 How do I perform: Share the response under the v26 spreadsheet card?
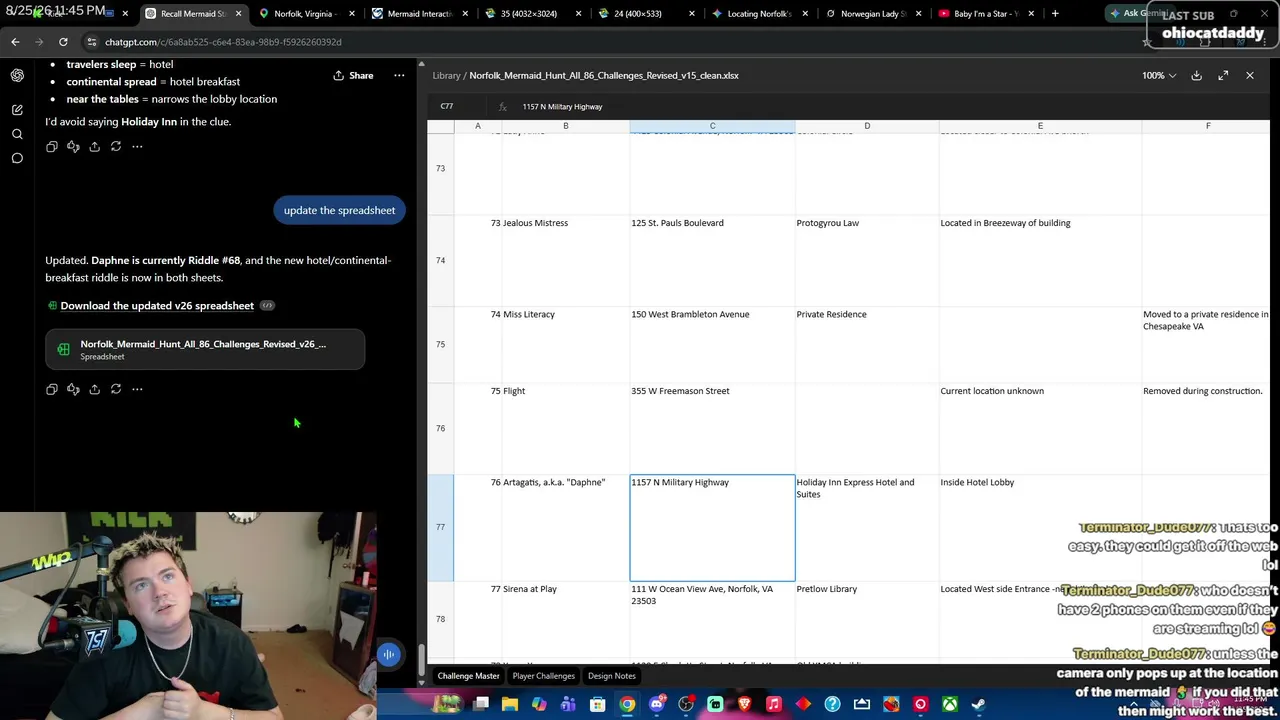(94, 389)
